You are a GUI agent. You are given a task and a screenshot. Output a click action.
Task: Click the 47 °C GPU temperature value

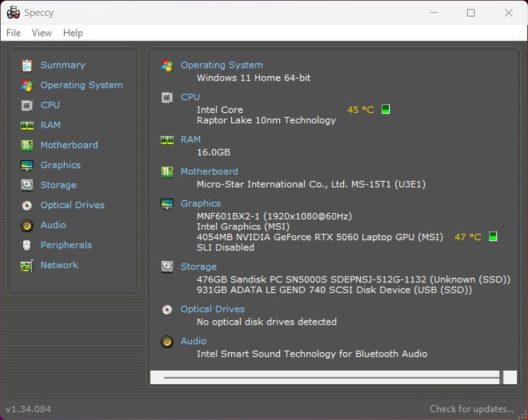click(468, 237)
